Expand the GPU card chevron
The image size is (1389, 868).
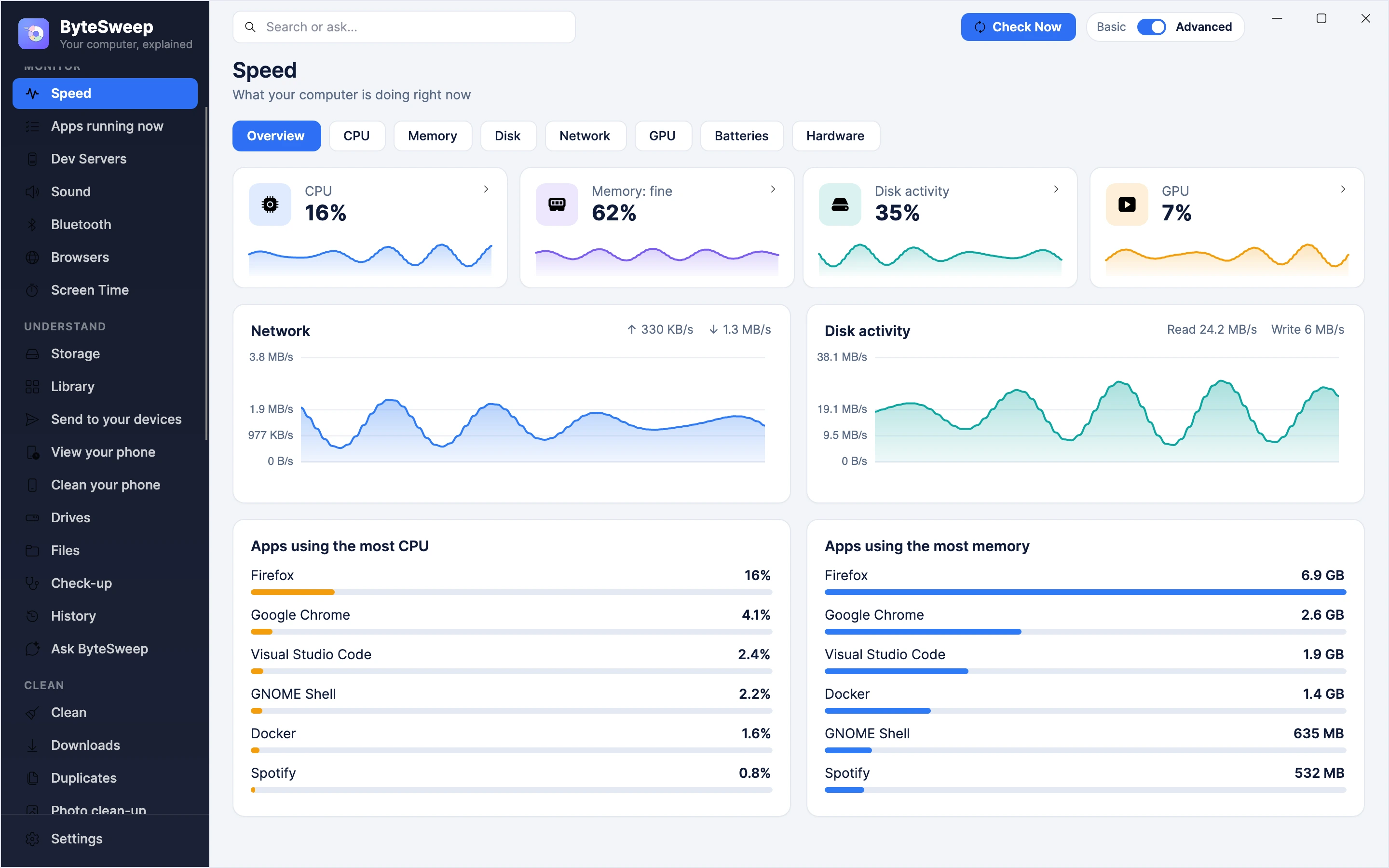coord(1343,189)
